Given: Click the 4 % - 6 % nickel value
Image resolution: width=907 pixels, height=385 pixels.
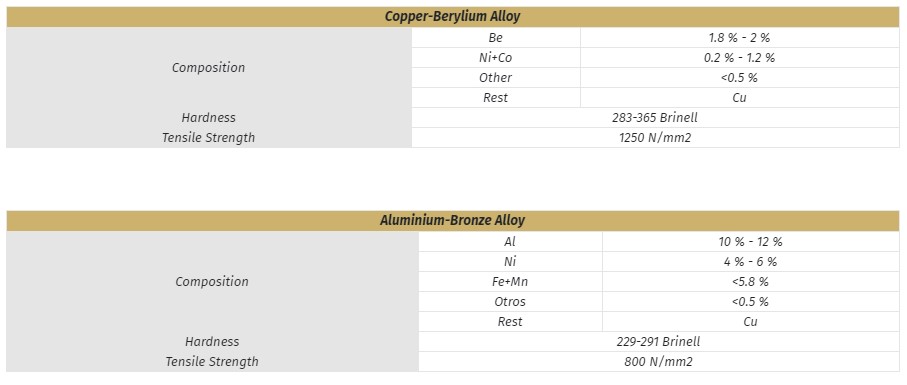Looking at the screenshot, I should point(751,262).
